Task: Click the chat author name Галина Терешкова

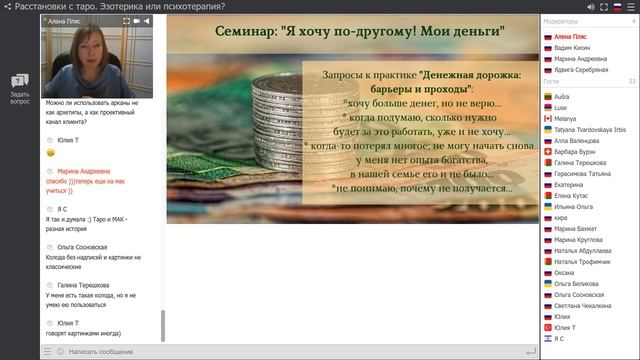Action: (83, 285)
